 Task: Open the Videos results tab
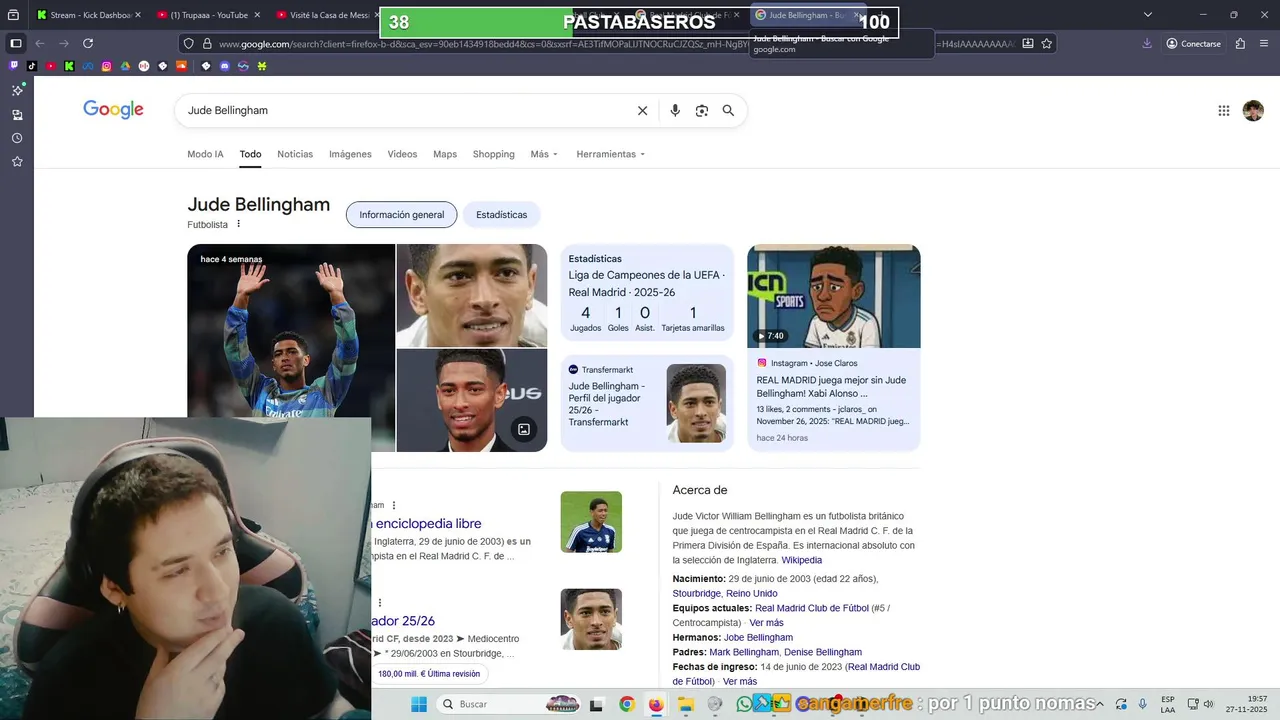click(402, 154)
